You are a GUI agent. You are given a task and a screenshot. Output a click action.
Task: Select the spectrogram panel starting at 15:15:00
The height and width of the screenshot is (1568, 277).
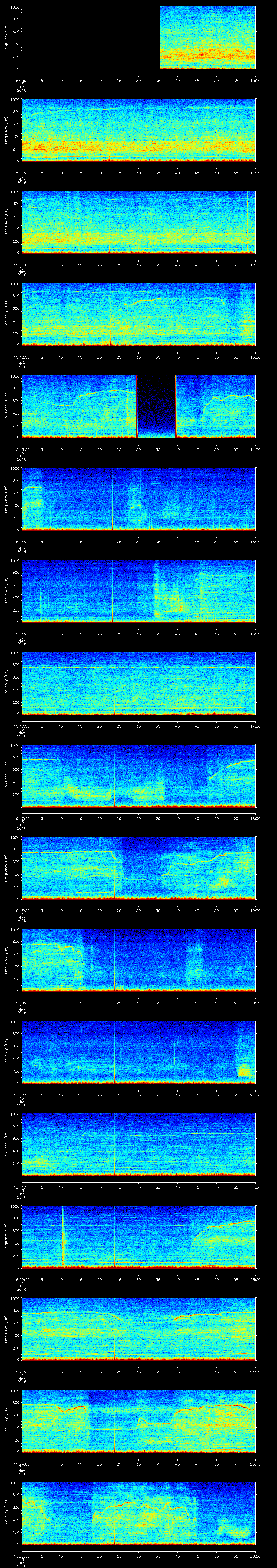click(x=139, y=591)
